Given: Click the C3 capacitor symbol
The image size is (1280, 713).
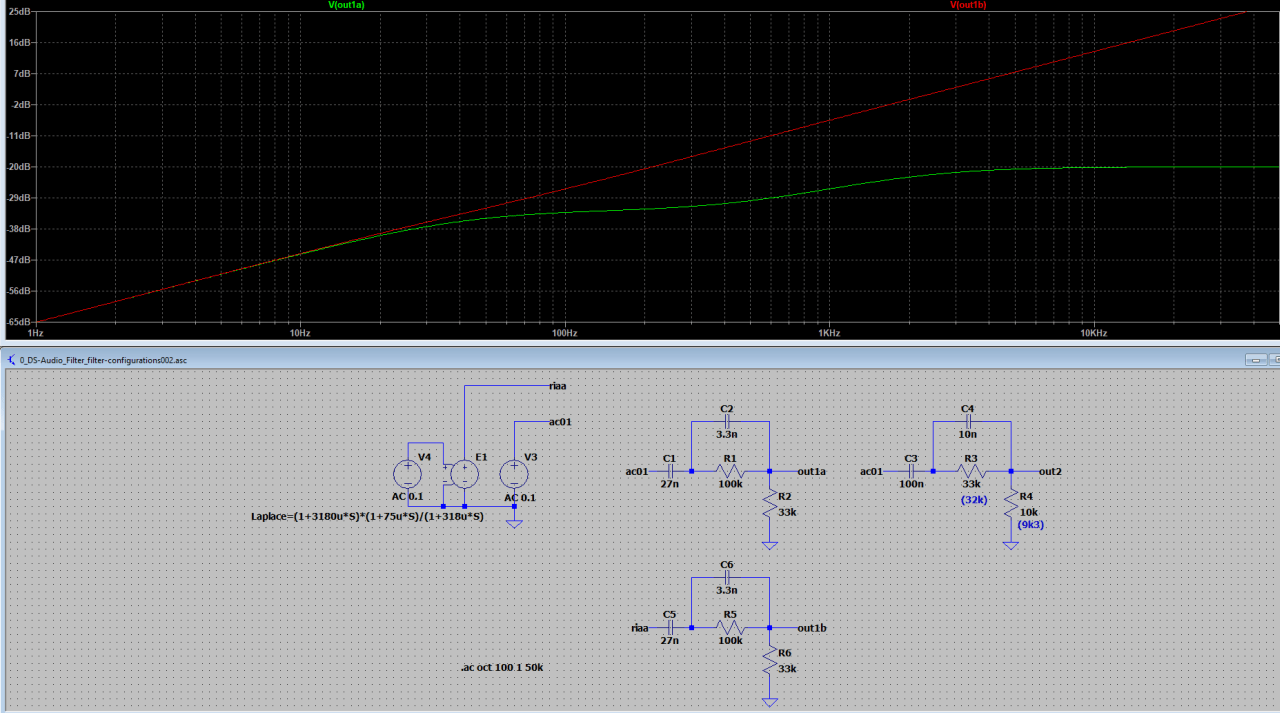Looking at the screenshot, I should click(x=911, y=471).
